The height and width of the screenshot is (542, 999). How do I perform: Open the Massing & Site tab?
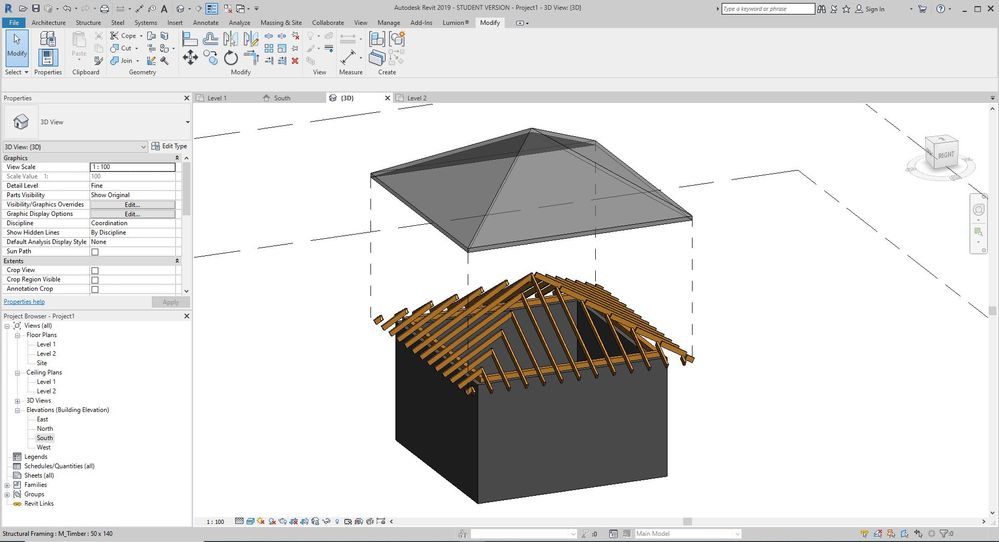pos(281,22)
